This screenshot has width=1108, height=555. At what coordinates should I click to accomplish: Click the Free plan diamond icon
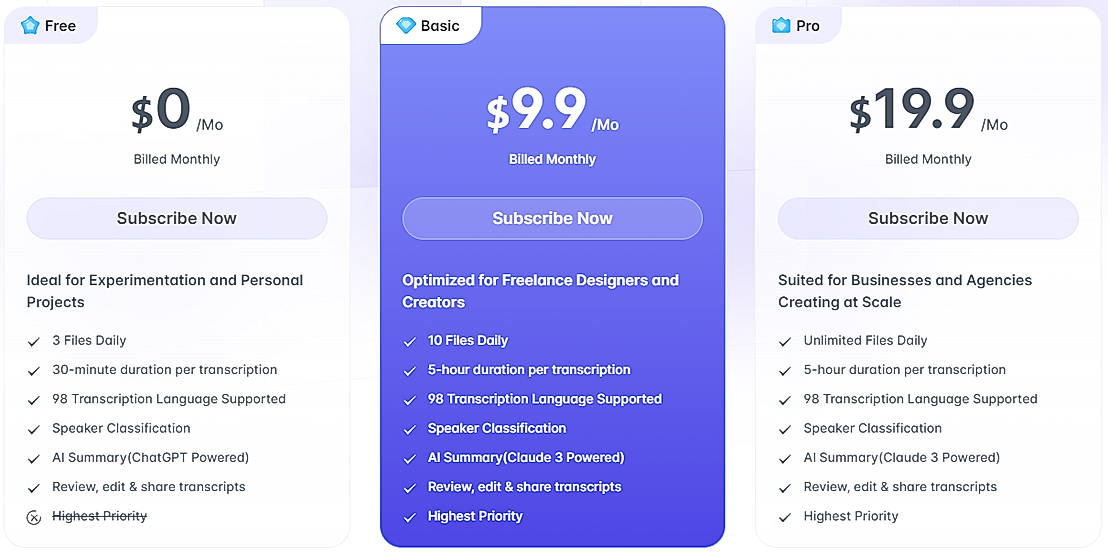click(30, 26)
